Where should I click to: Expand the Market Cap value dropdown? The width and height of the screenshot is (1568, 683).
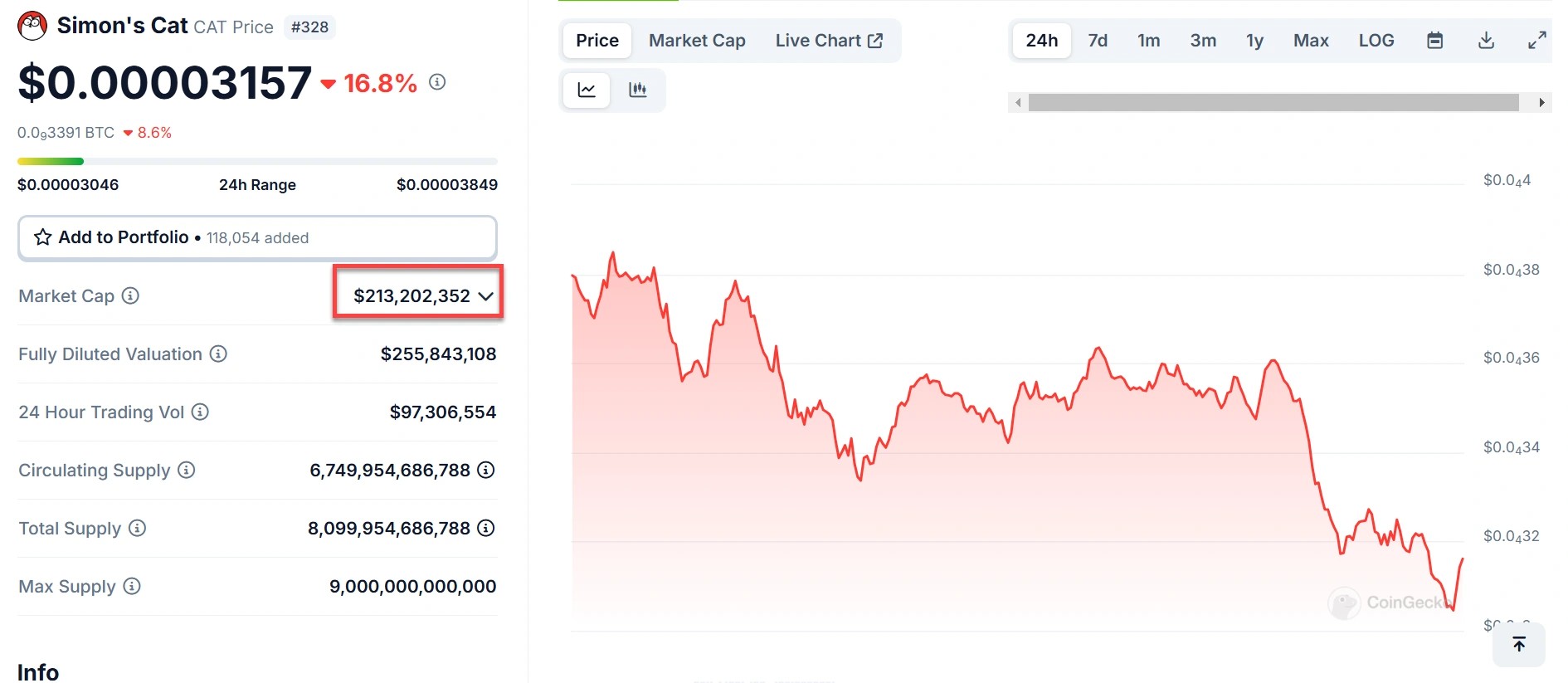pos(485,296)
